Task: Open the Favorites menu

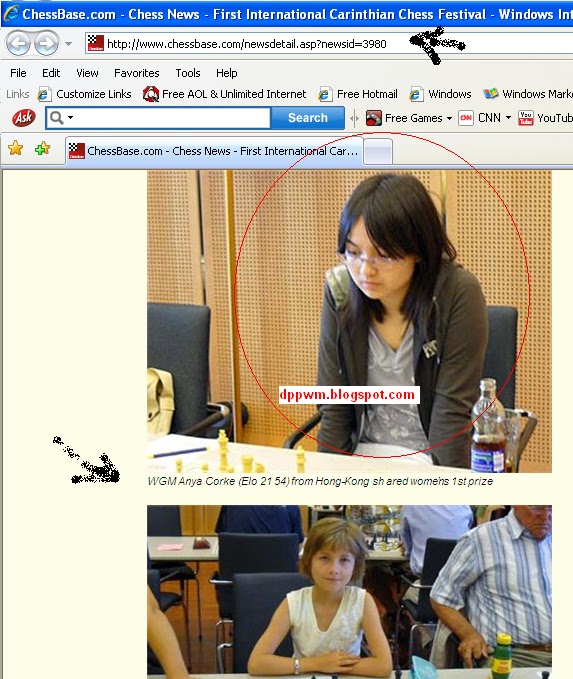Action: 136,73
